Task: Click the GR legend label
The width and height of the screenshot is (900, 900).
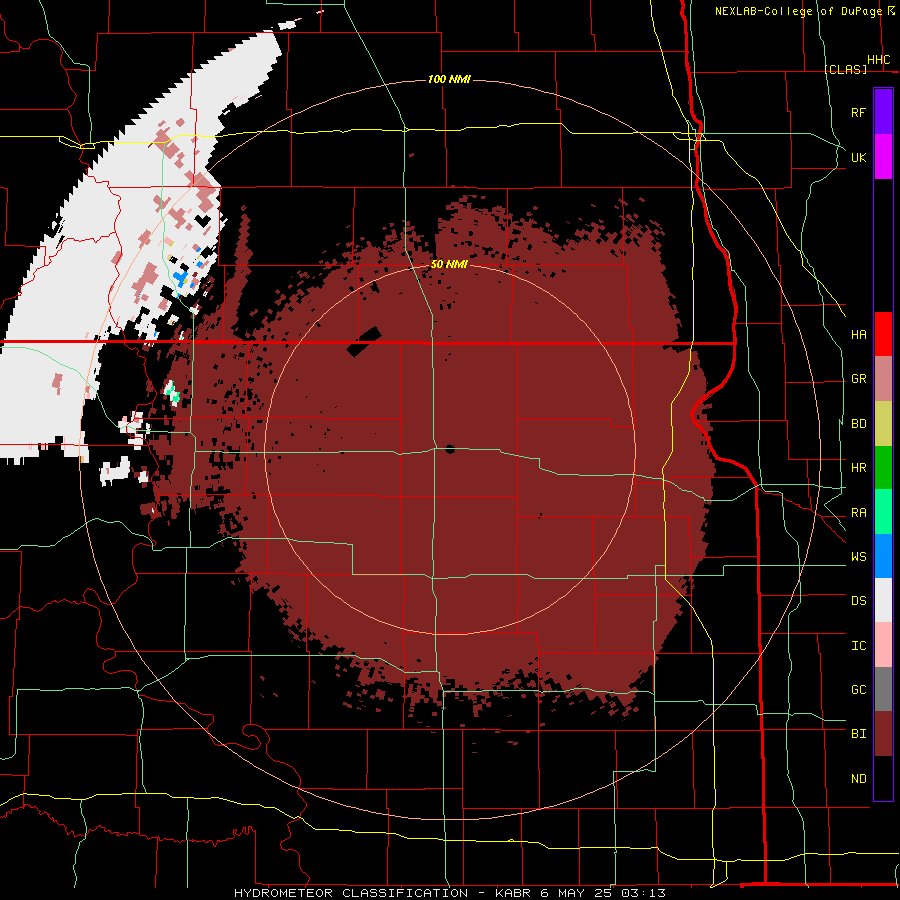Action: pyautogui.click(x=859, y=379)
